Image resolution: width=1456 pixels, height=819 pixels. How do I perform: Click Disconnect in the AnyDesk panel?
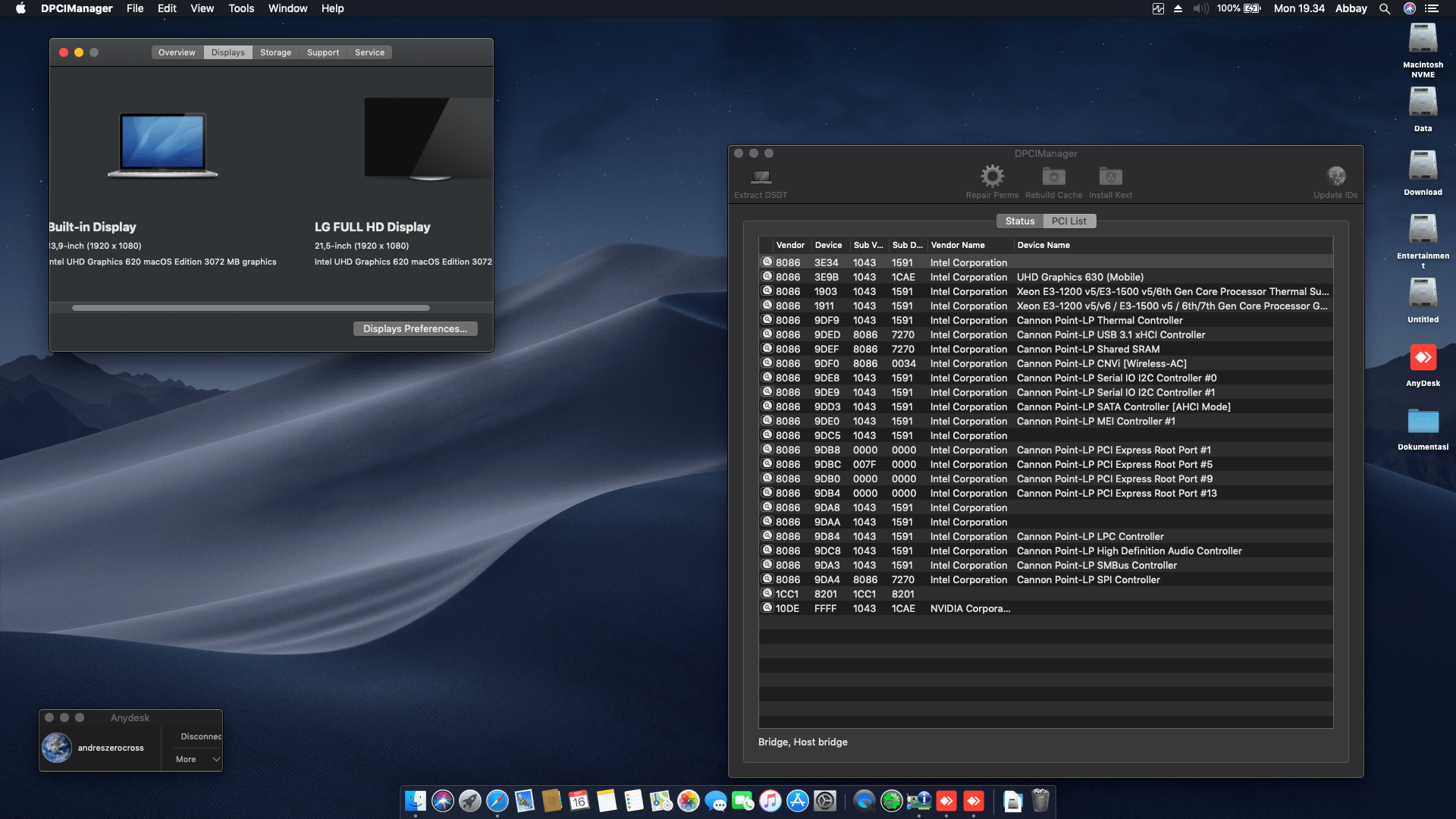click(x=201, y=736)
